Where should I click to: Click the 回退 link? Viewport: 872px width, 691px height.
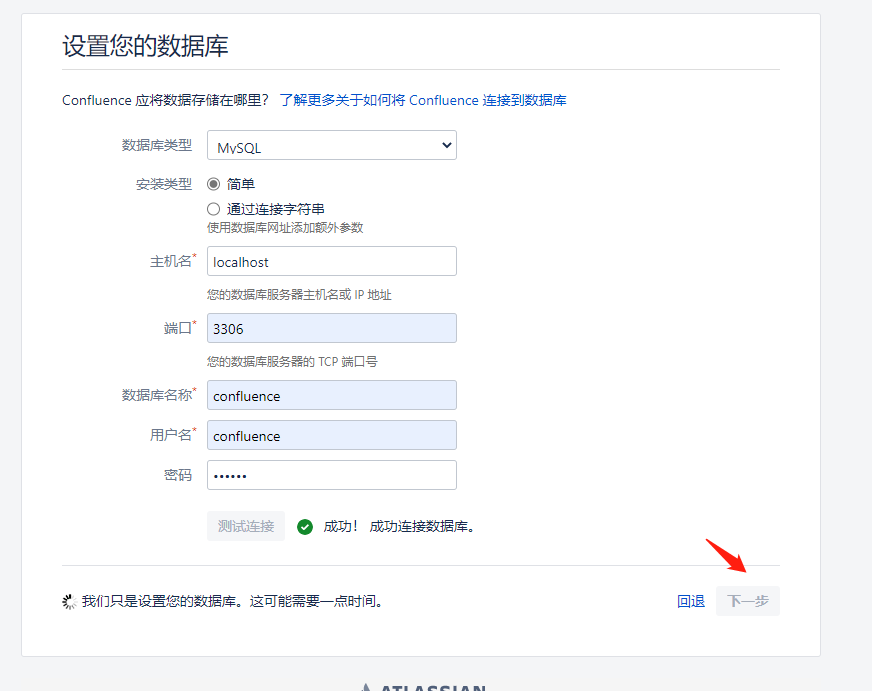[x=691, y=601]
